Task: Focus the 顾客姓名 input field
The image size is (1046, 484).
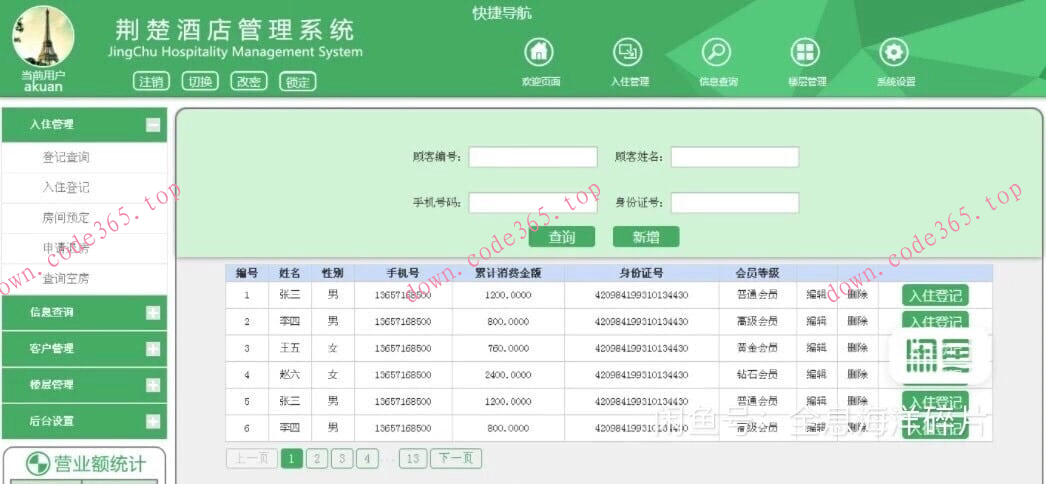Action: pos(735,157)
